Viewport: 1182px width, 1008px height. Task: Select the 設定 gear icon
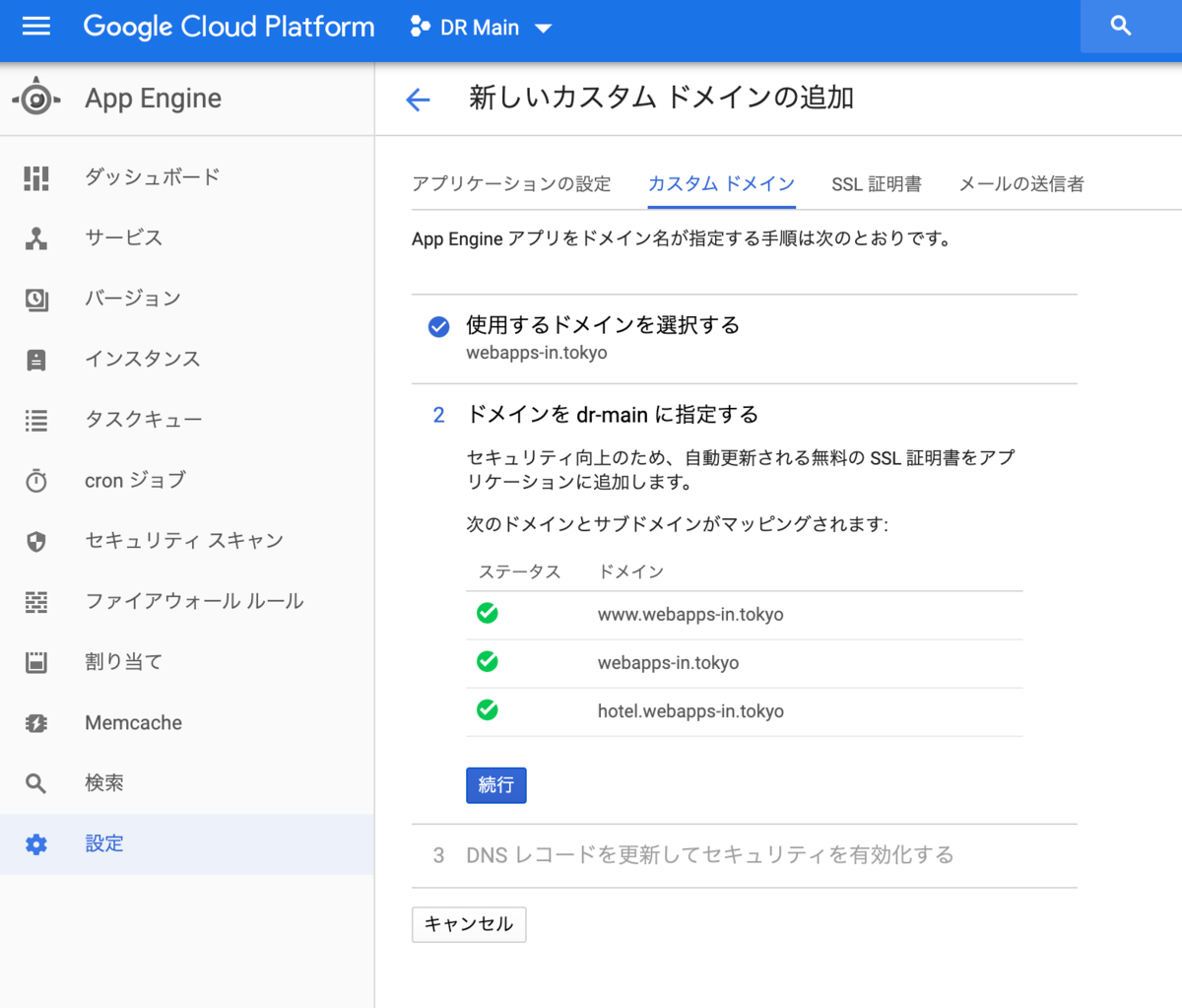click(x=36, y=844)
